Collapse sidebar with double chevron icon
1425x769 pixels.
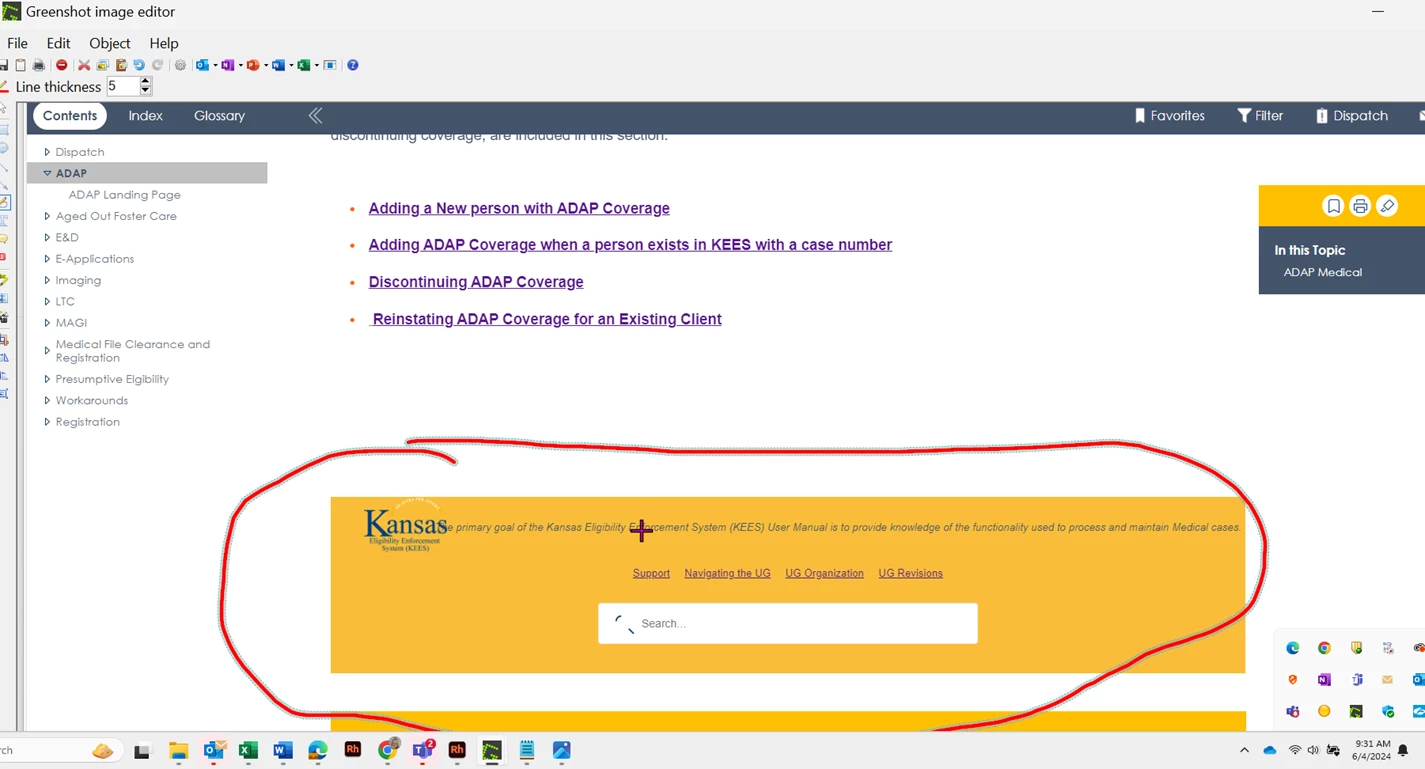point(315,116)
